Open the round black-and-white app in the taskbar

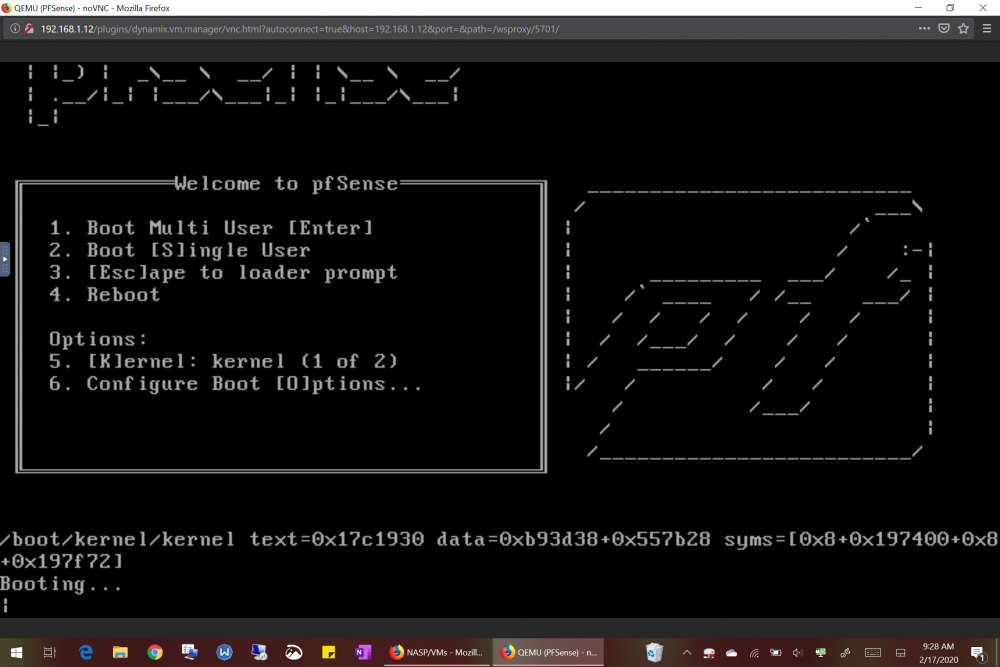pos(293,652)
